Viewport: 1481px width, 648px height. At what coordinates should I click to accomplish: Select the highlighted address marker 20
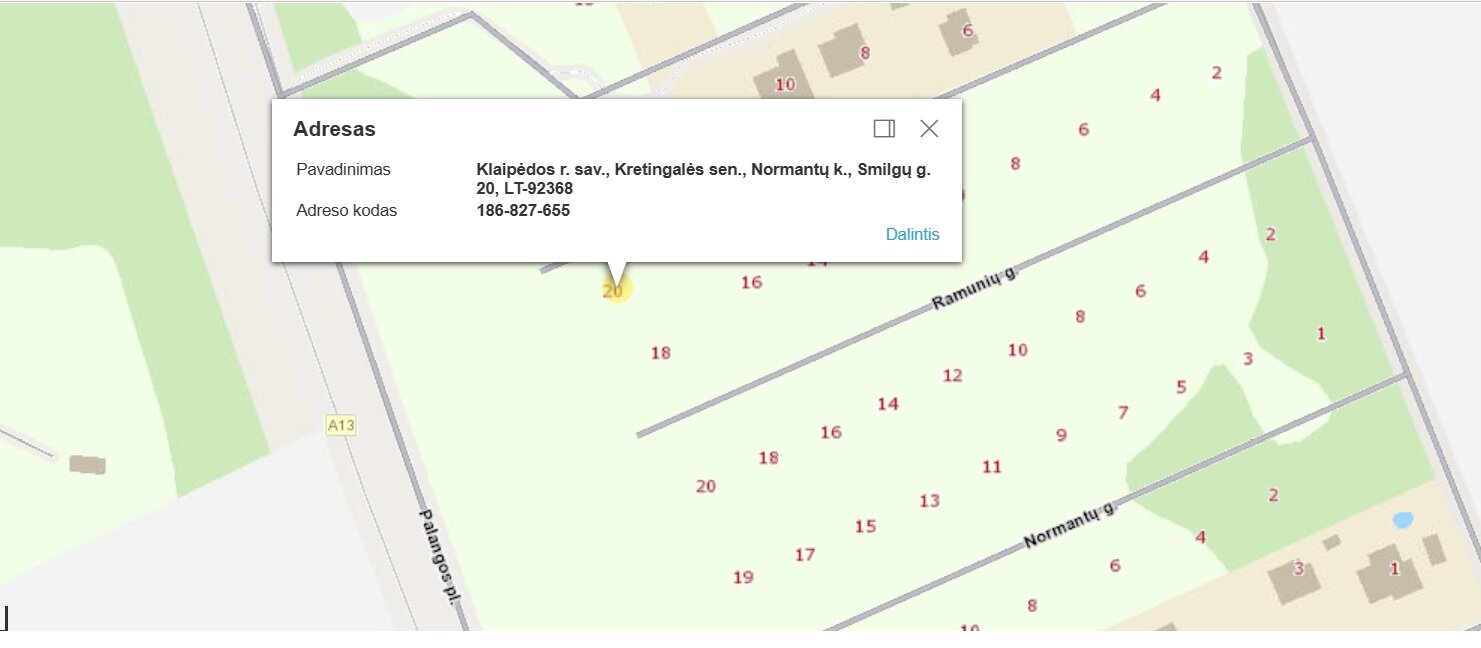[615, 290]
